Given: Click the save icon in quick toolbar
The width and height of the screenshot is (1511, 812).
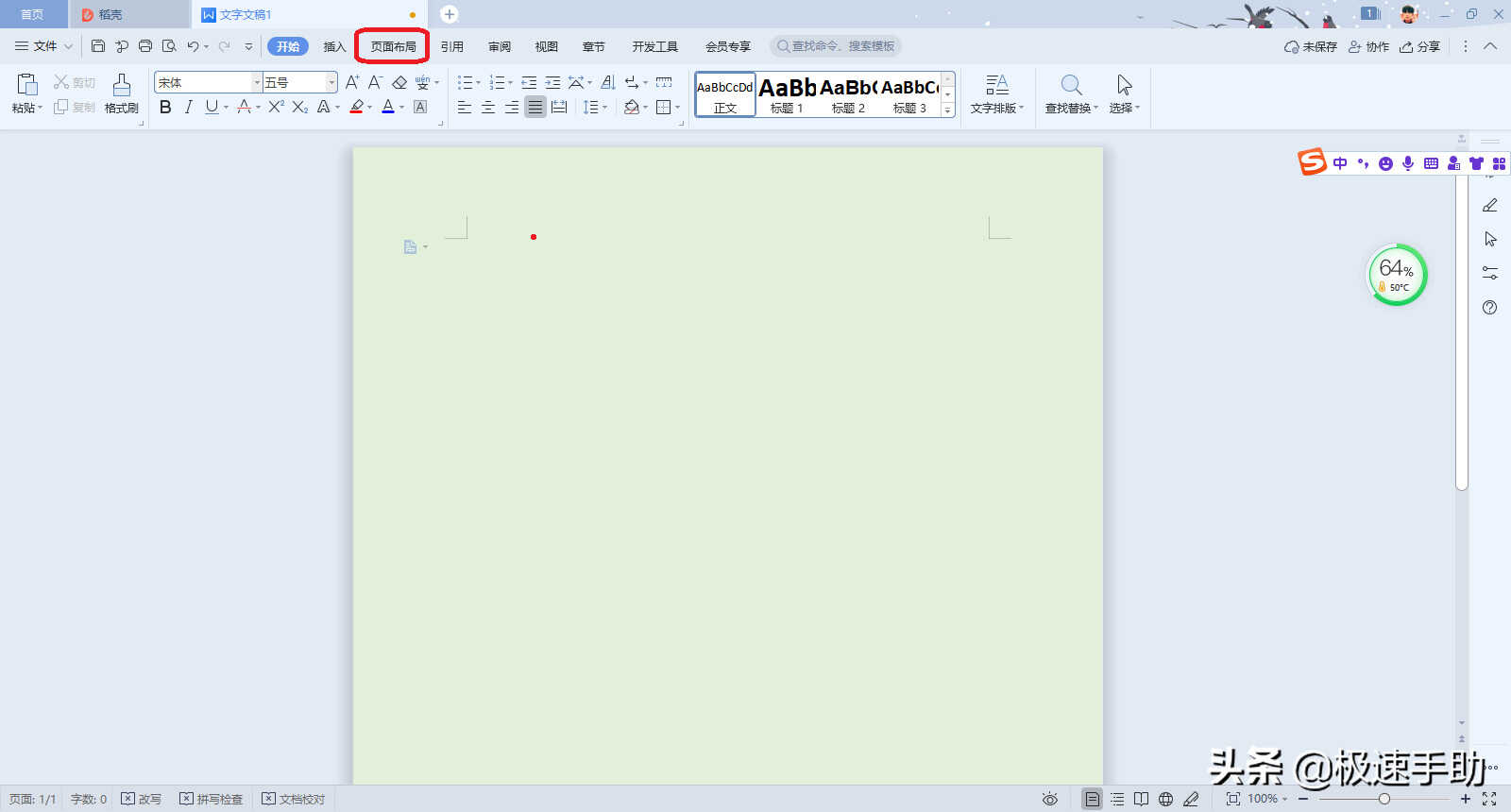Looking at the screenshot, I should point(98,46).
